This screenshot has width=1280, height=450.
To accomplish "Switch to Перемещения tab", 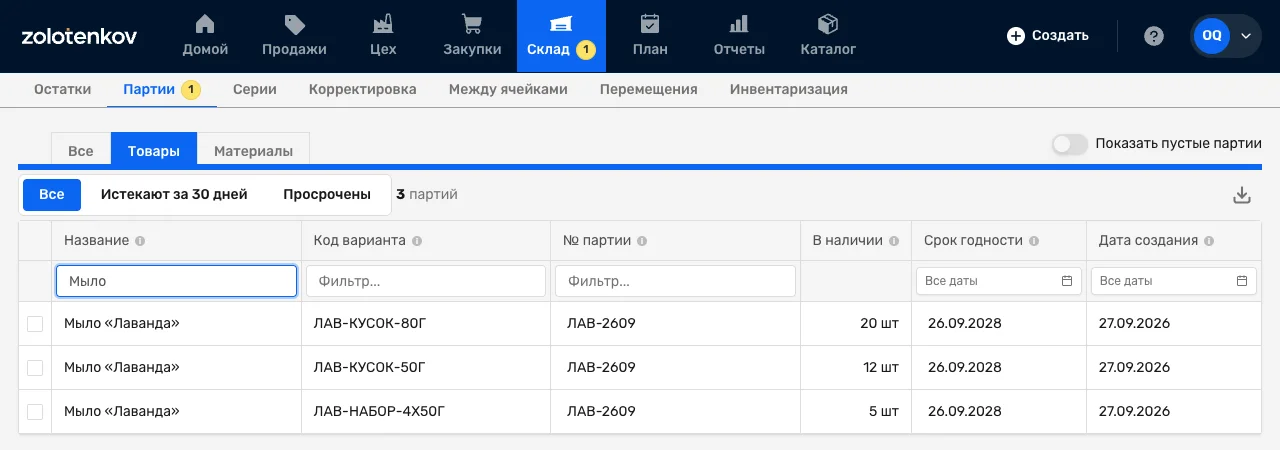I will (x=649, y=89).
